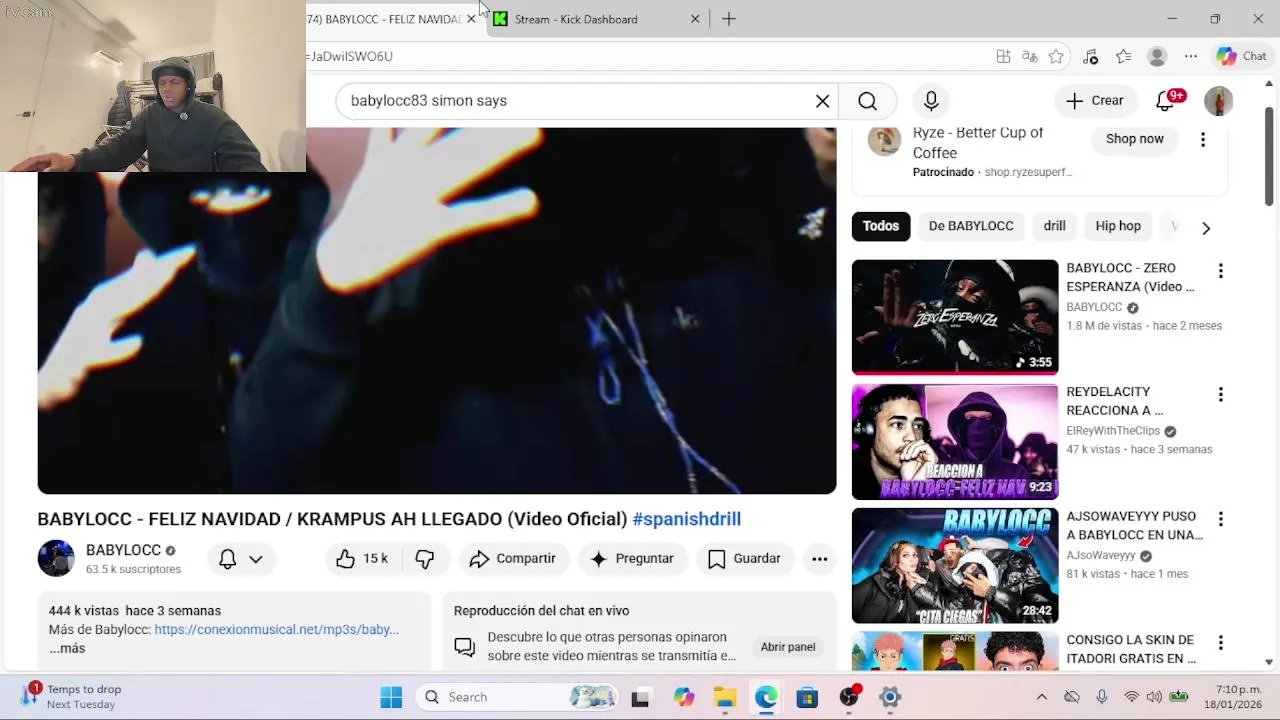Image resolution: width=1280 pixels, height=720 pixels.
Task: Open the taskbar Settings gear app
Action: (890, 697)
